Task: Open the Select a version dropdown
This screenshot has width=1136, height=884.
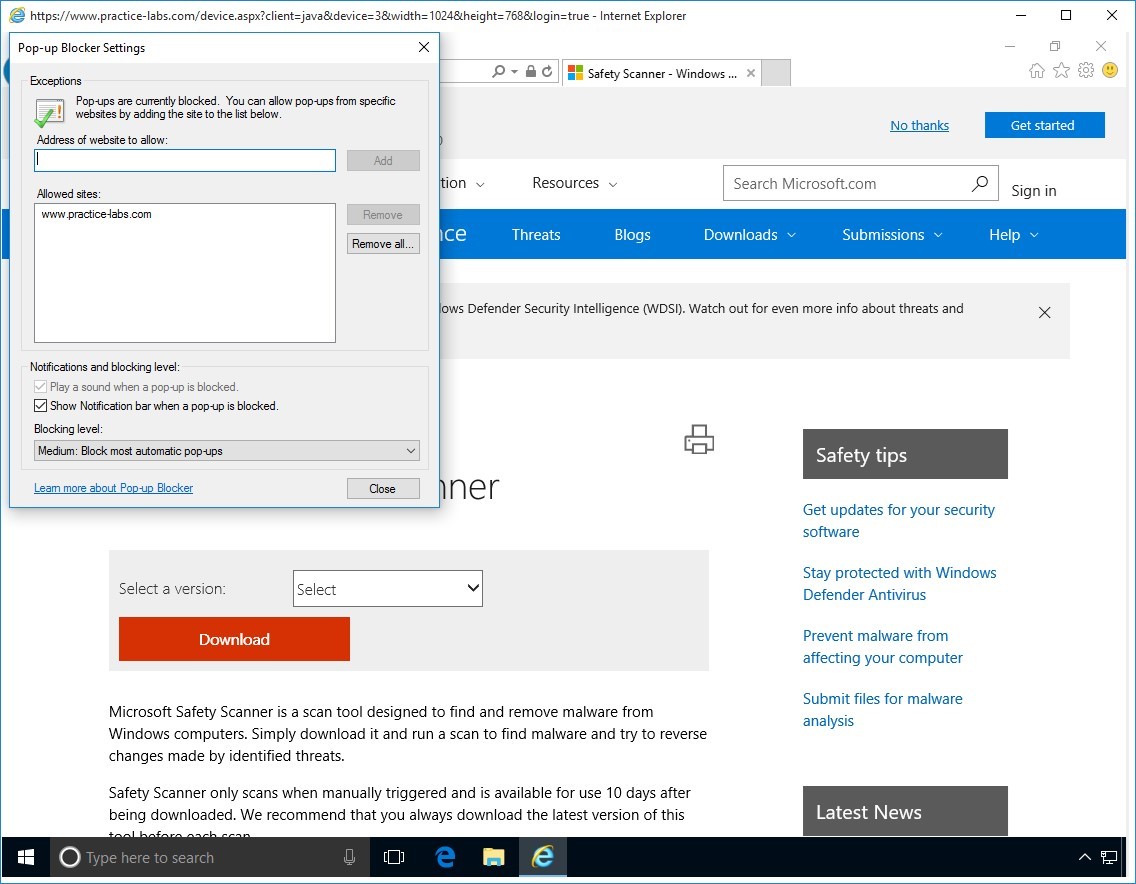Action: coord(388,588)
